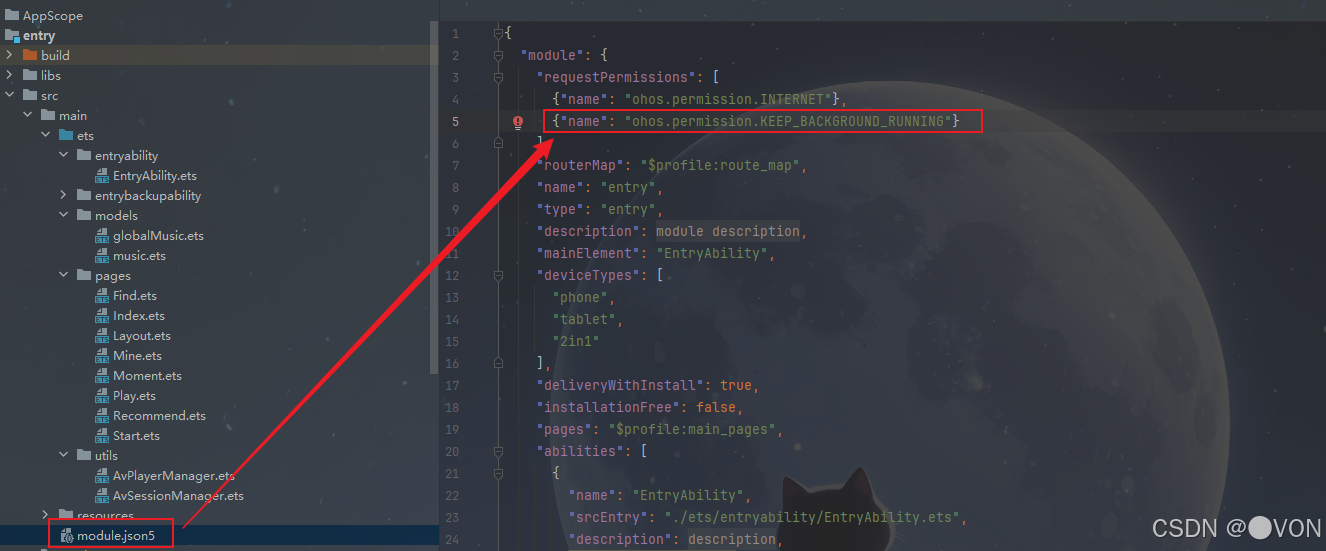
Task: Click the deliveryWithInstall true value
Action: (736, 385)
